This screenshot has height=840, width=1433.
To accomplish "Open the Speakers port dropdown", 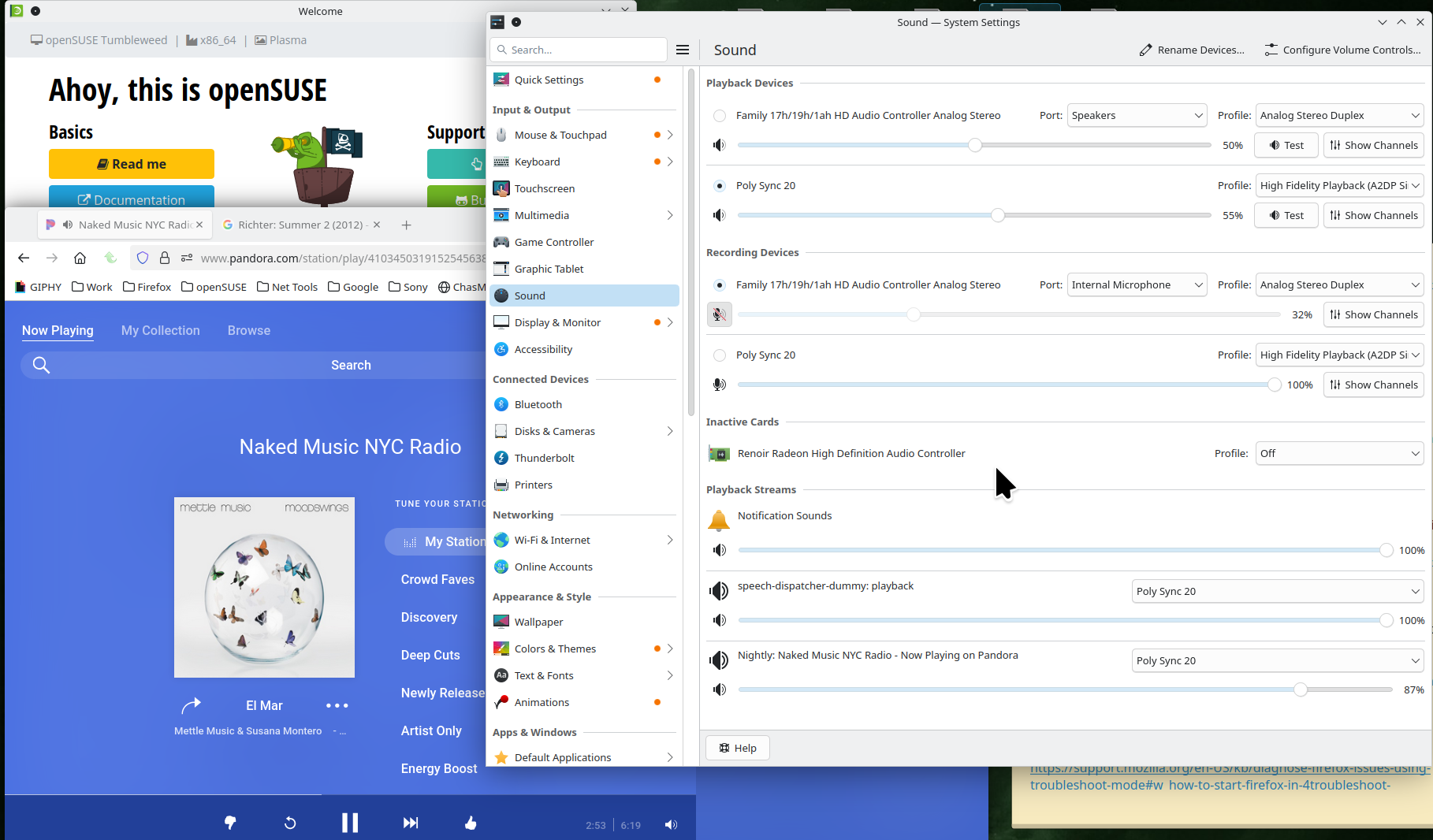I will [1137, 115].
